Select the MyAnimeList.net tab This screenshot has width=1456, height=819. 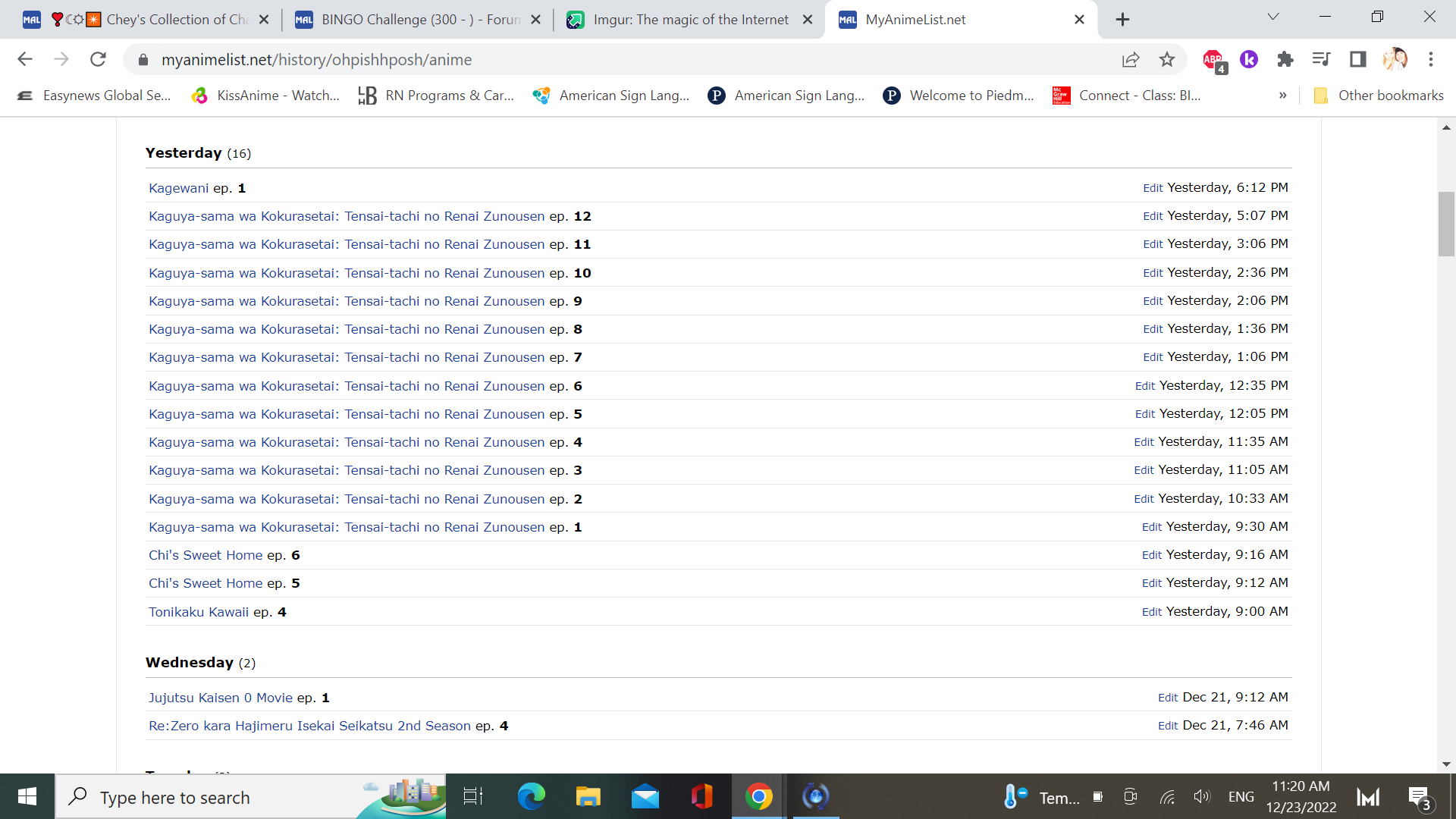[959, 20]
